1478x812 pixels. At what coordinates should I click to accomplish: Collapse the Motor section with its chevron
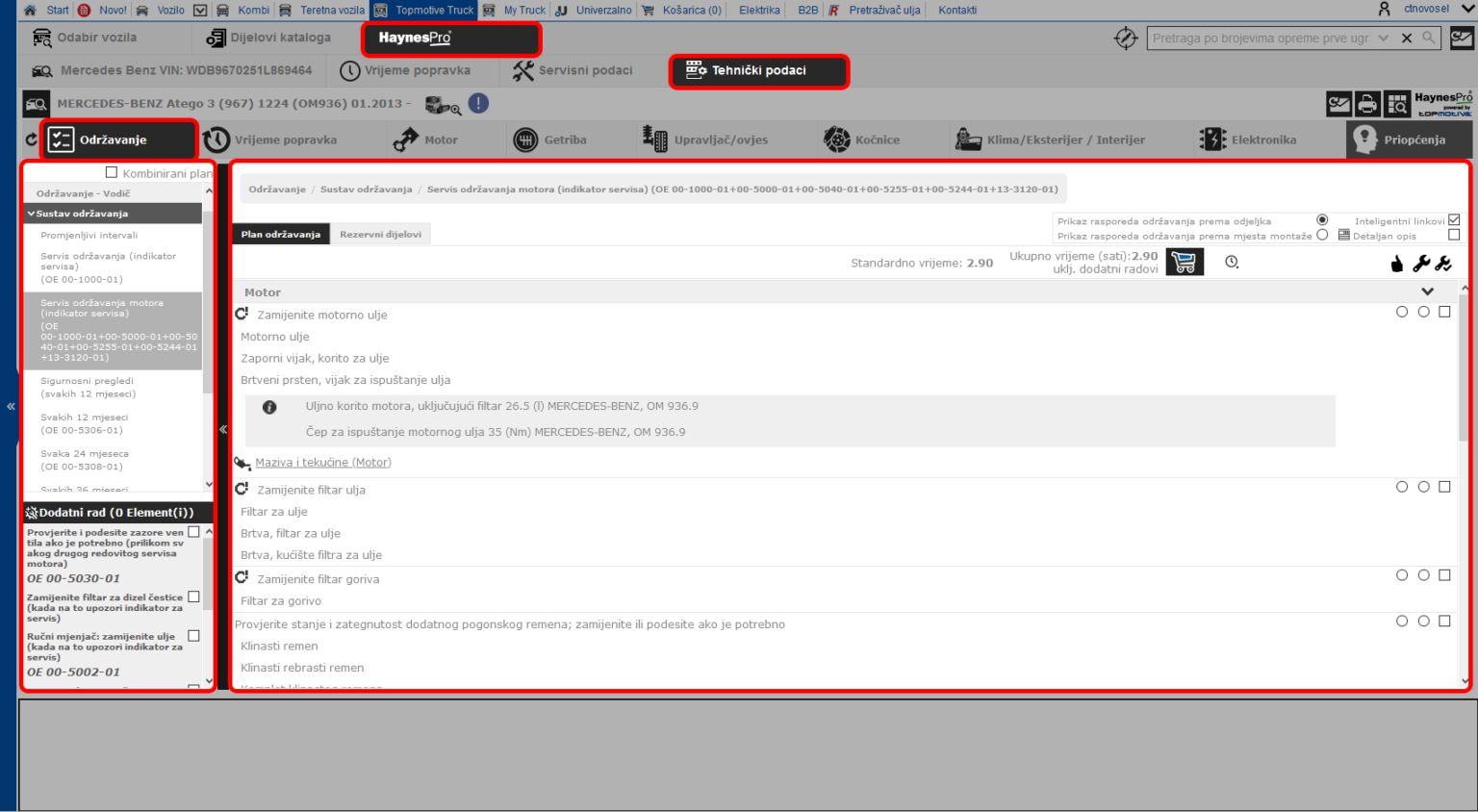1427,292
